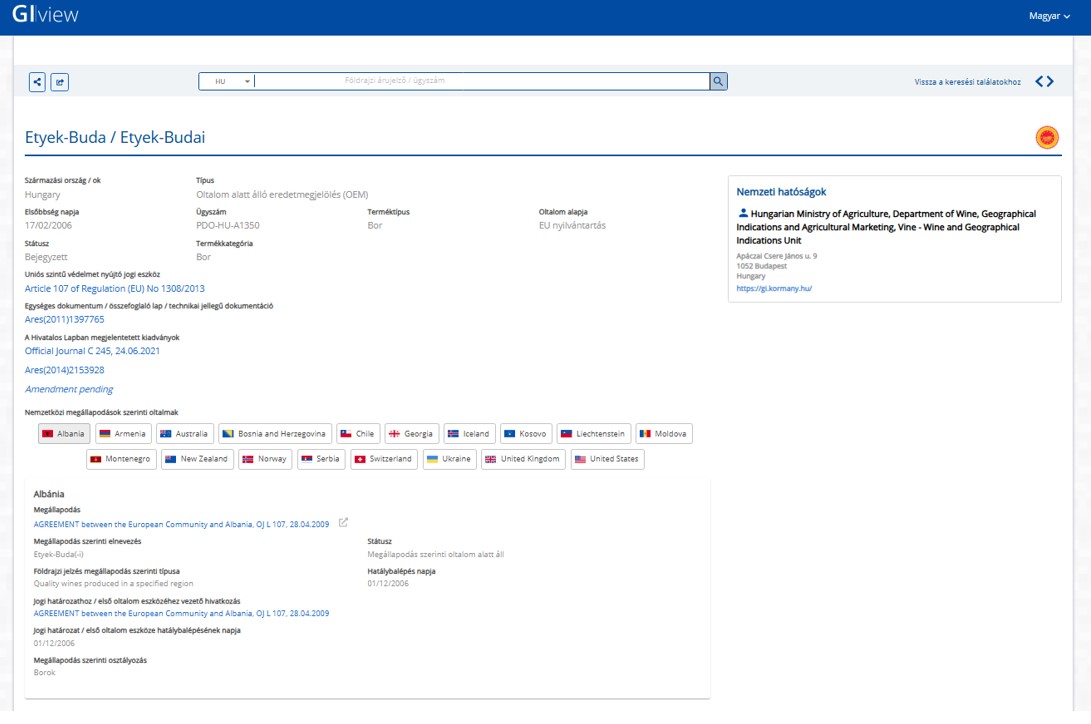Visit the gi.kormany.hu website link

click(774, 288)
